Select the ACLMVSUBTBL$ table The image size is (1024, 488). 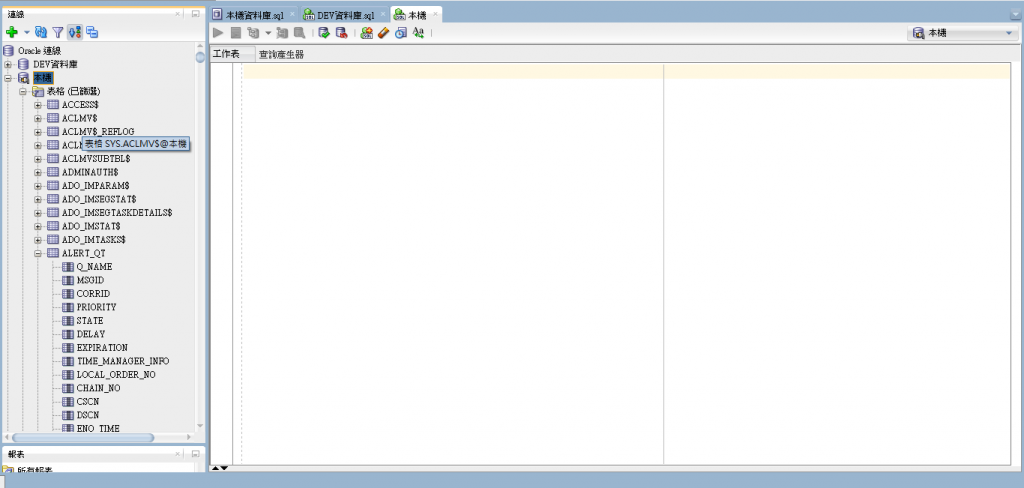pyautogui.click(x=96, y=159)
